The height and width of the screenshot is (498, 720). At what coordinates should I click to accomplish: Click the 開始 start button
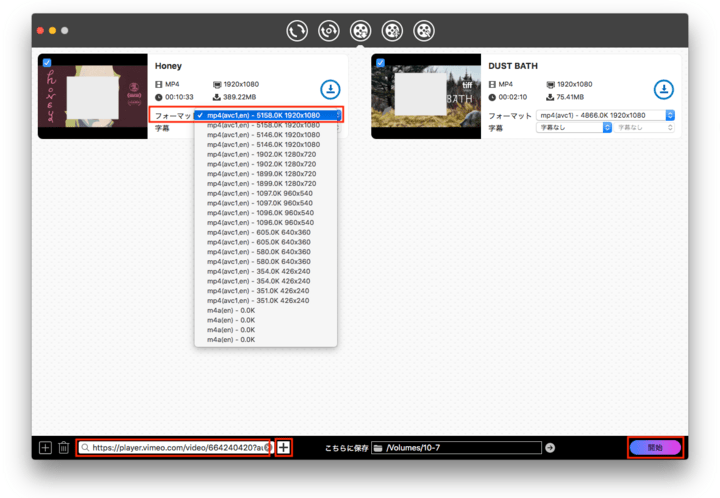pyautogui.click(x=655, y=448)
